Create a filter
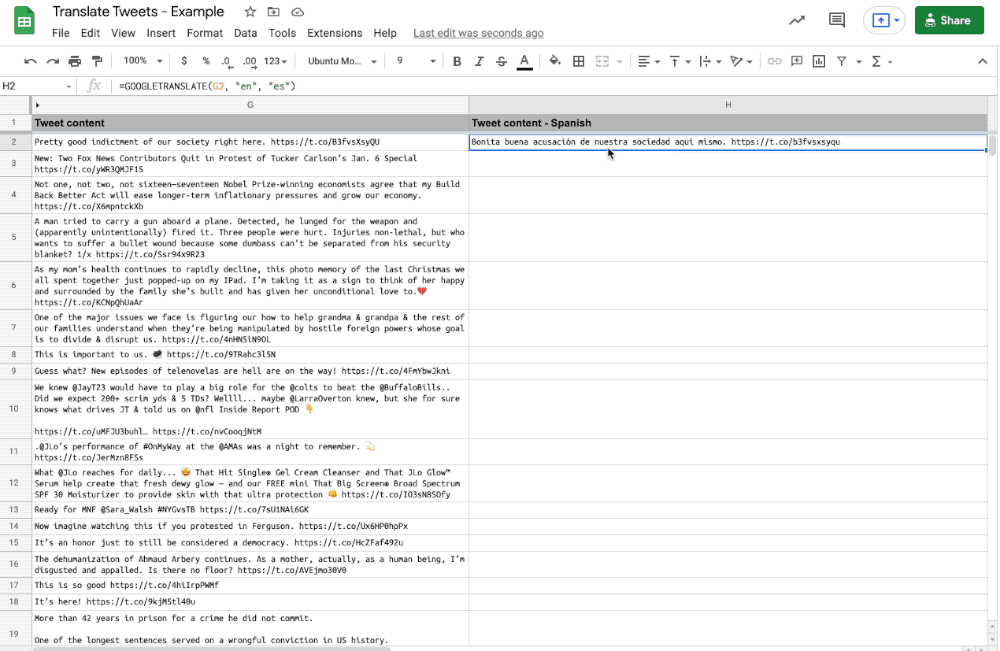Viewport: 1000px width, 651px height. click(x=842, y=61)
